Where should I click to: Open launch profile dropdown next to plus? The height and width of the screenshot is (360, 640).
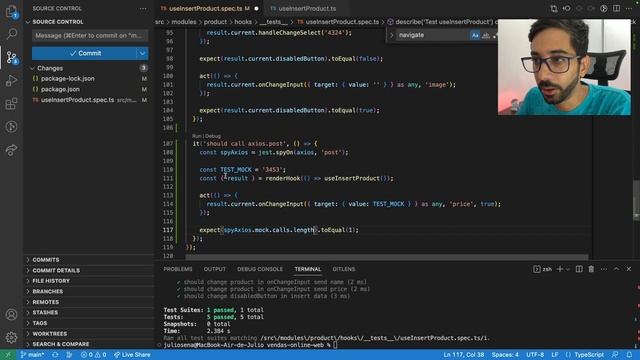coord(568,269)
